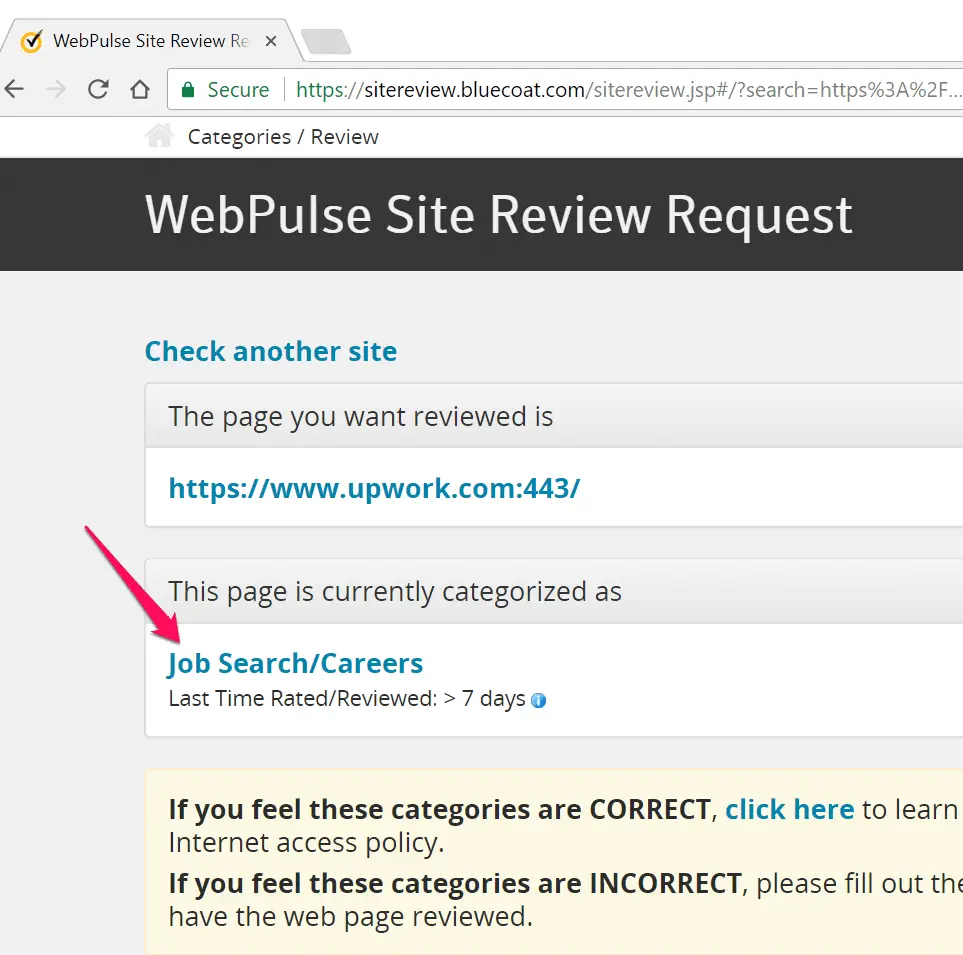963x955 pixels.
Task: Click 'This page is currently categorized as' text
Action: coord(395,592)
